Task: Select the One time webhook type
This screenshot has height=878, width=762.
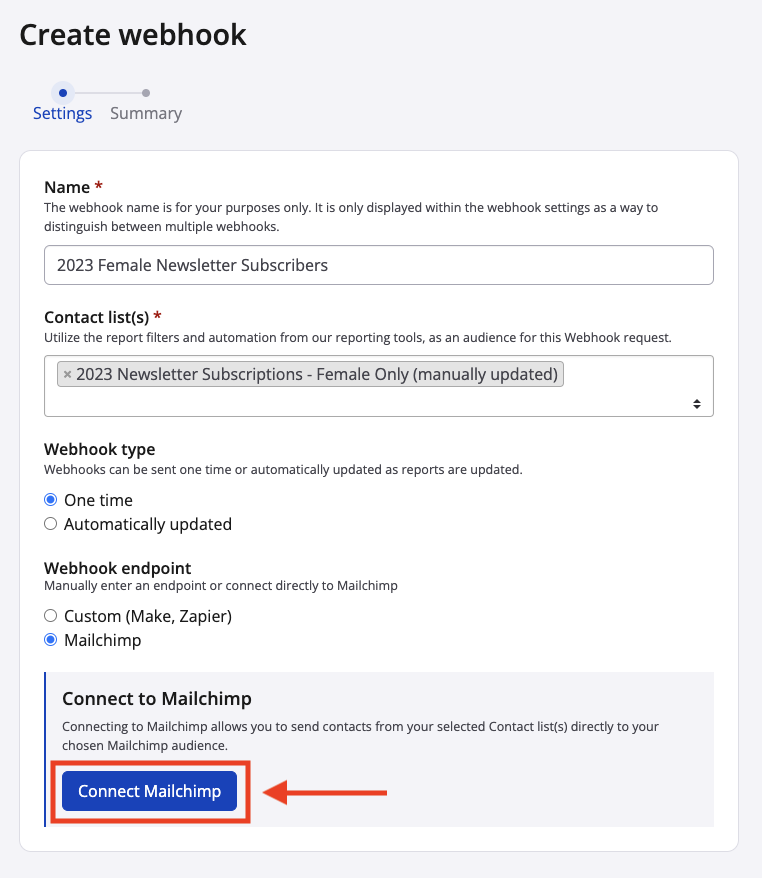Action: point(51,500)
